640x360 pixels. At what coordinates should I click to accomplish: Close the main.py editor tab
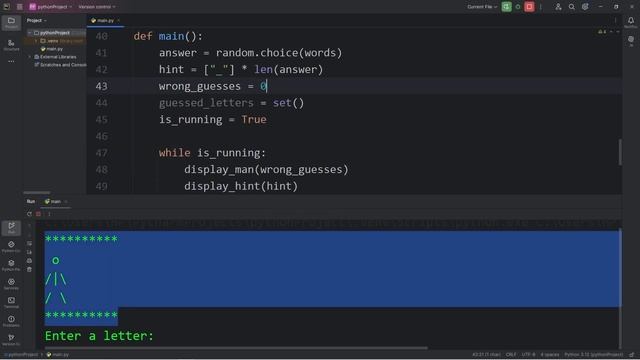pos(119,20)
